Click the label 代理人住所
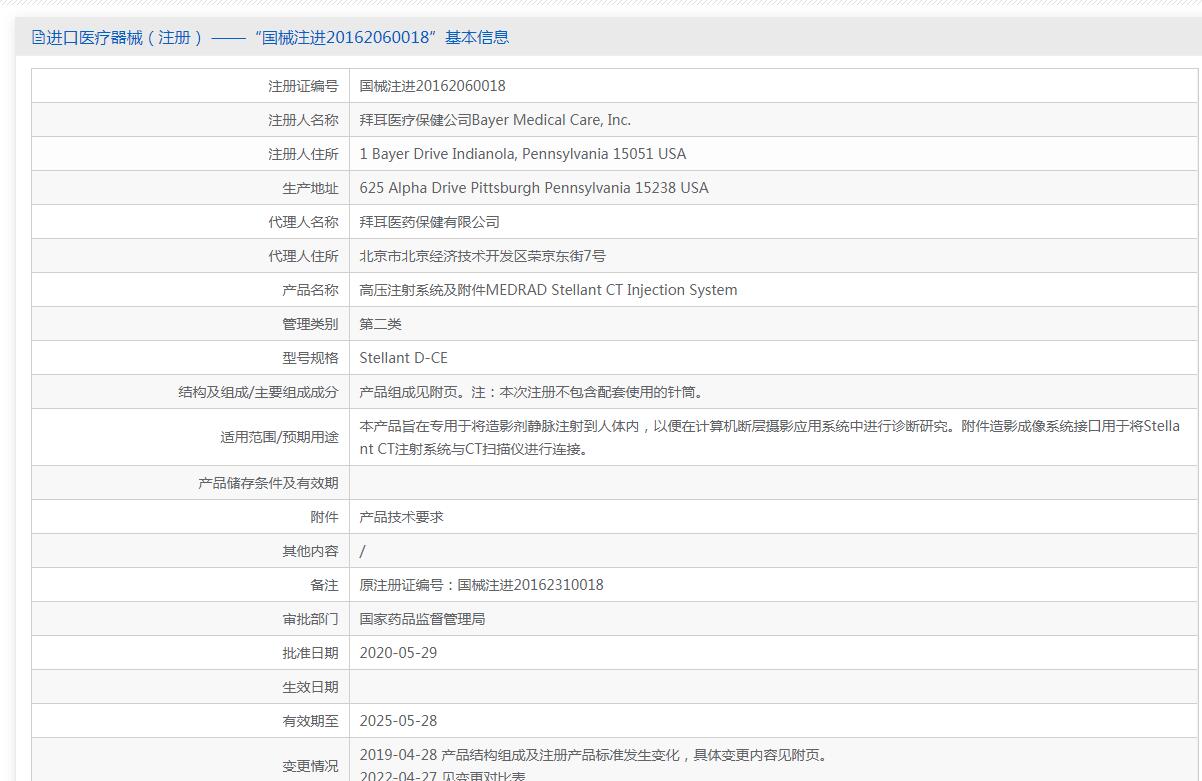Viewport: 1202px width, 781px height. [303, 256]
